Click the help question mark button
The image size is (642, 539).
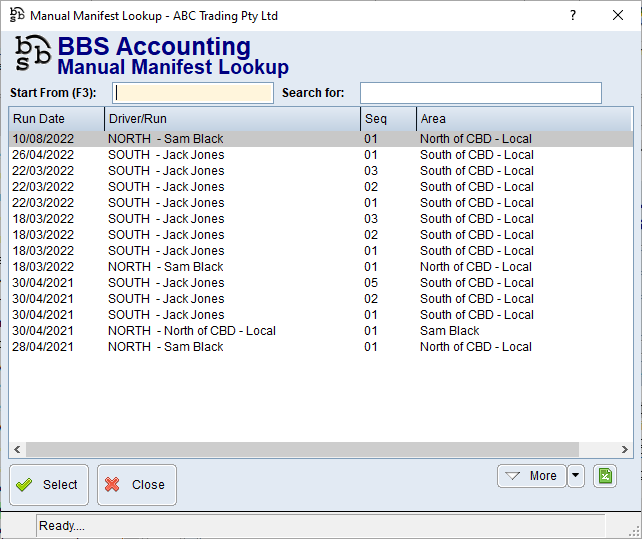[573, 16]
